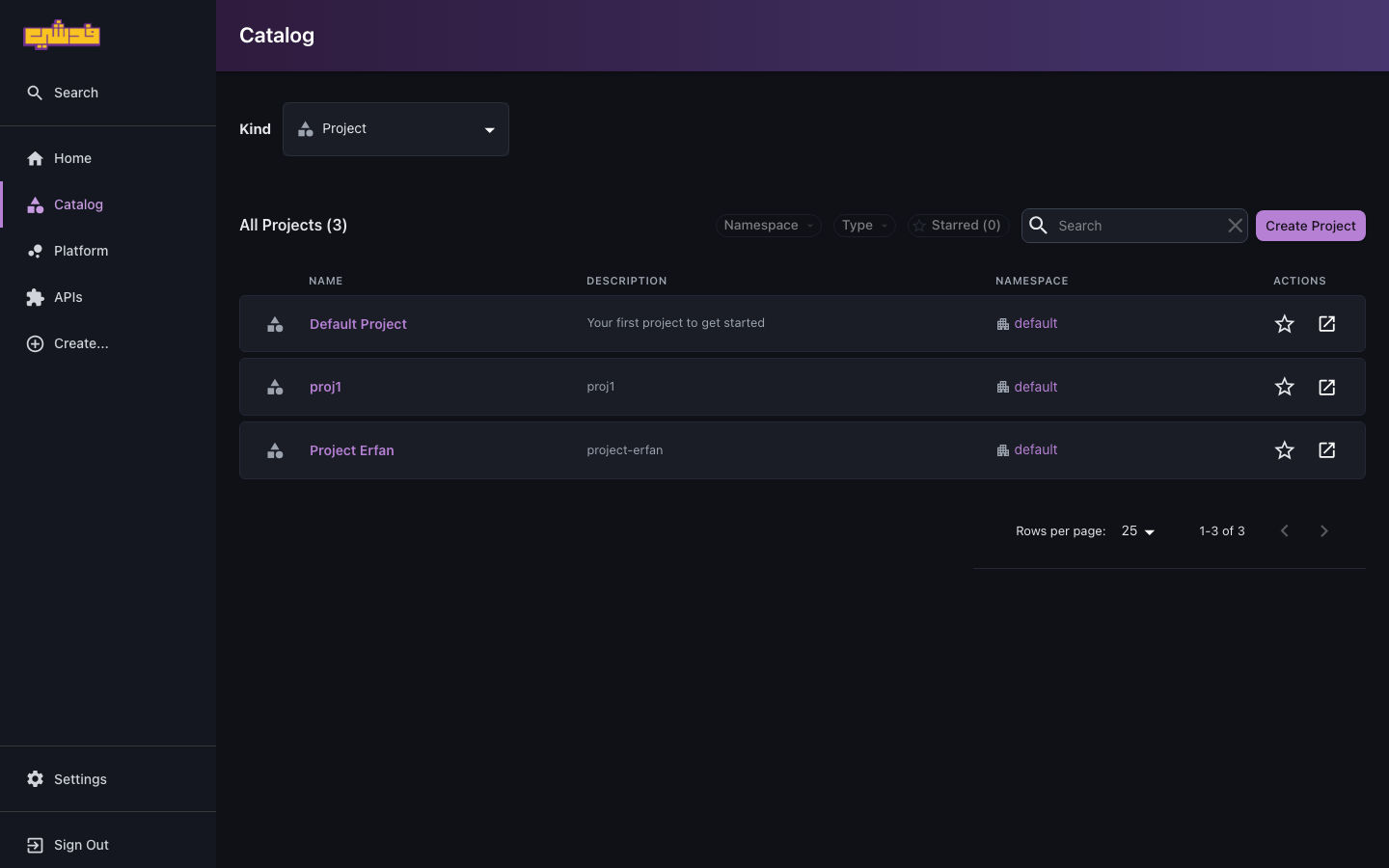The image size is (1389, 868).
Task: Click the project icon in the Project Erfan row
Action: point(275,450)
